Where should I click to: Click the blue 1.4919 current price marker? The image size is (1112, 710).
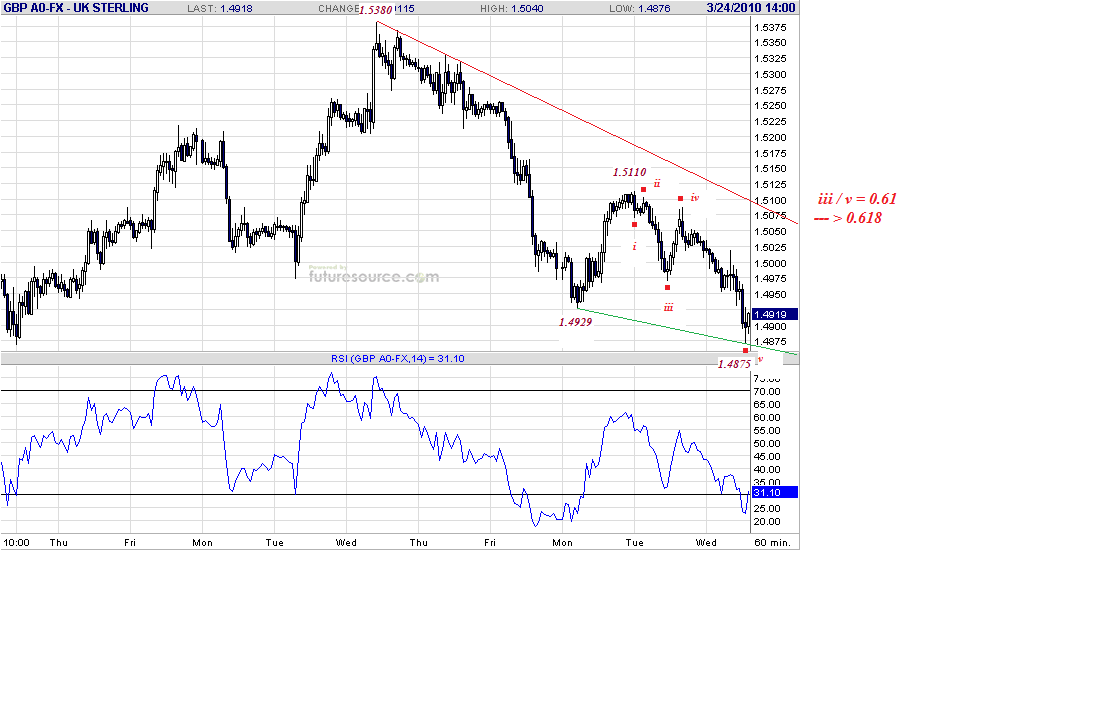pyautogui.click(x=774, y=314)
